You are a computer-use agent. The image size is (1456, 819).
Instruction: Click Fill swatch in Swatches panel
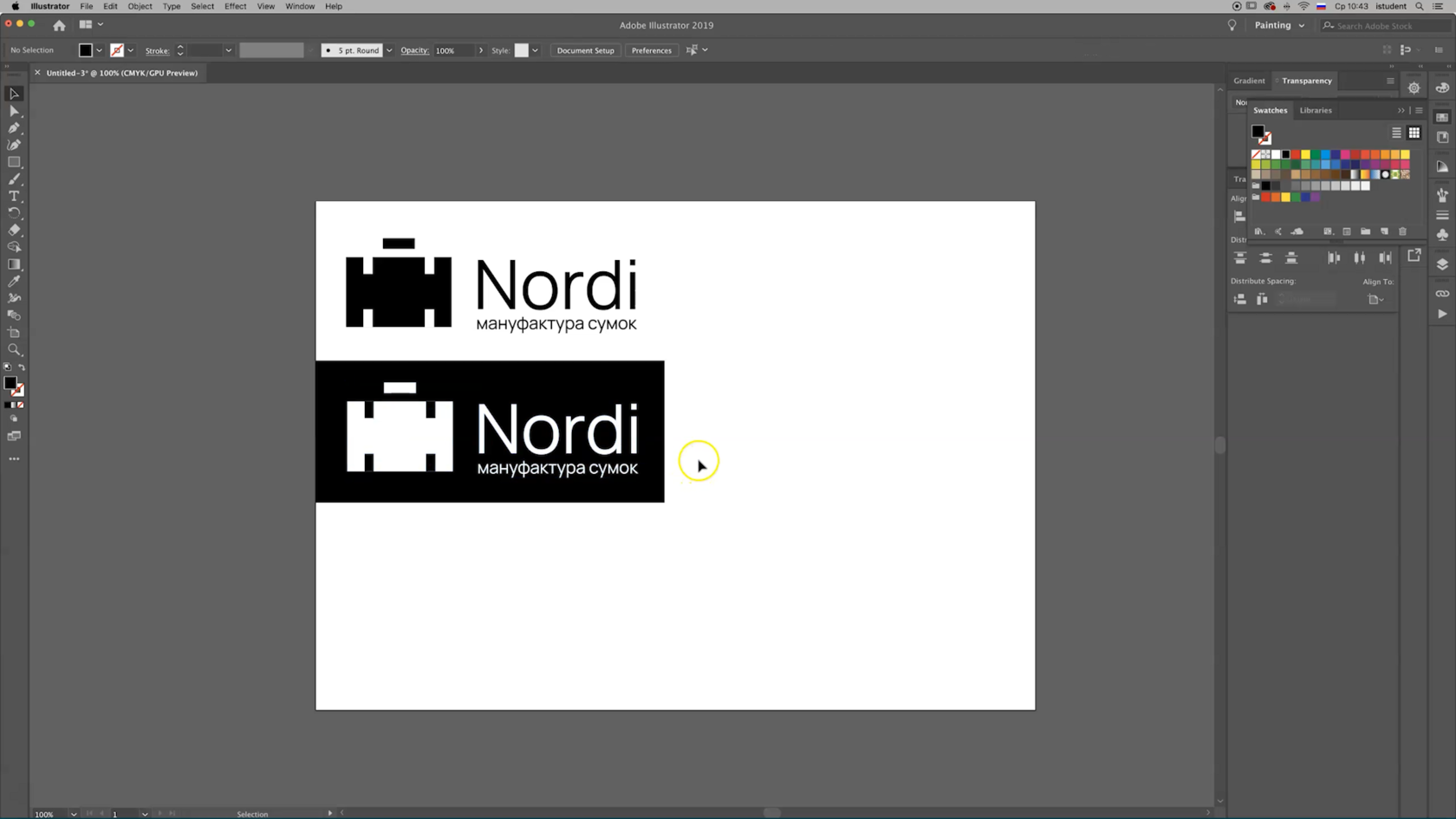tap(1258, 132)
